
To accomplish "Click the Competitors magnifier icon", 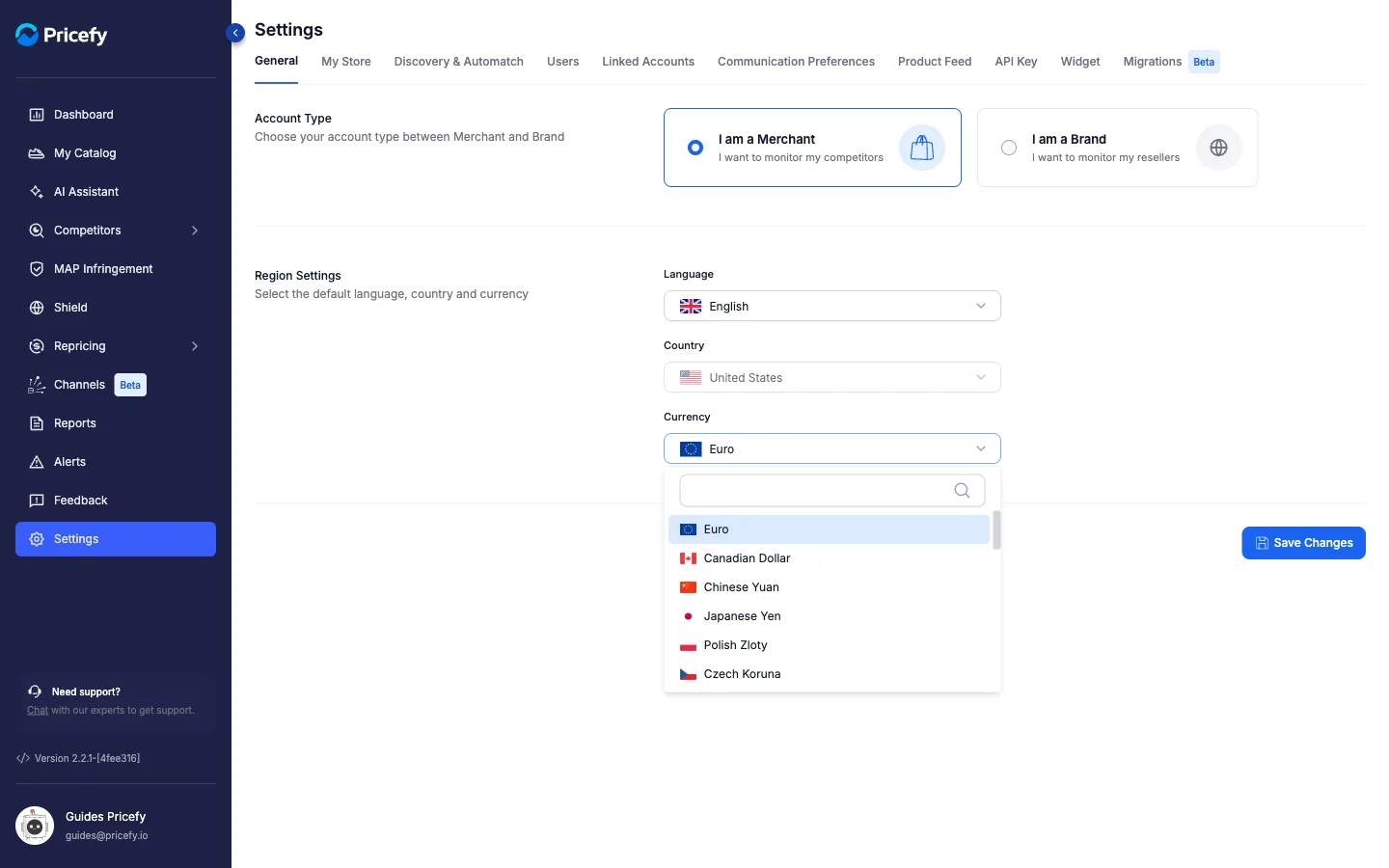I will [37, 231].
